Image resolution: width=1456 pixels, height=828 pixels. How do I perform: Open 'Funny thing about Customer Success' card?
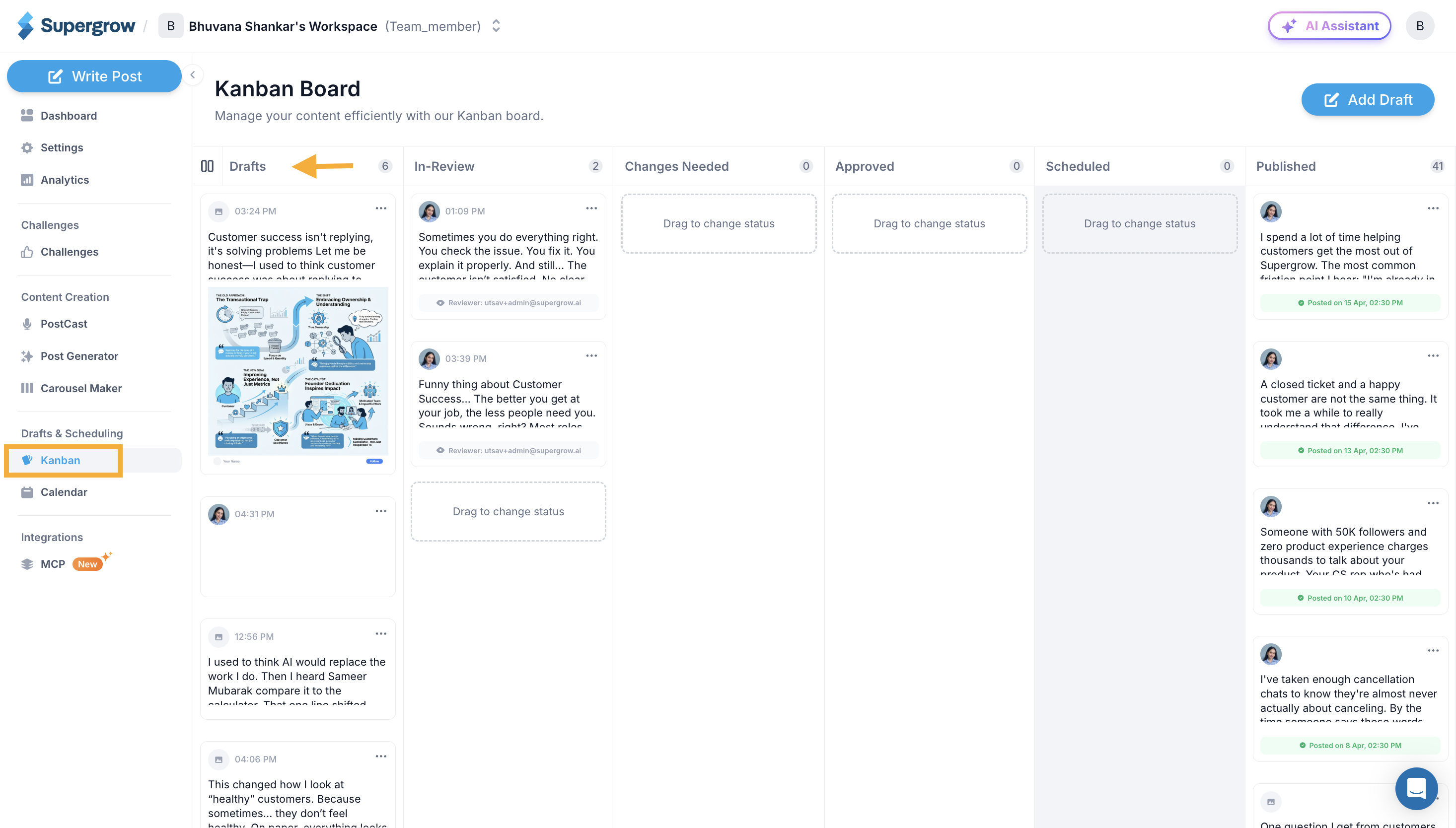508,405
